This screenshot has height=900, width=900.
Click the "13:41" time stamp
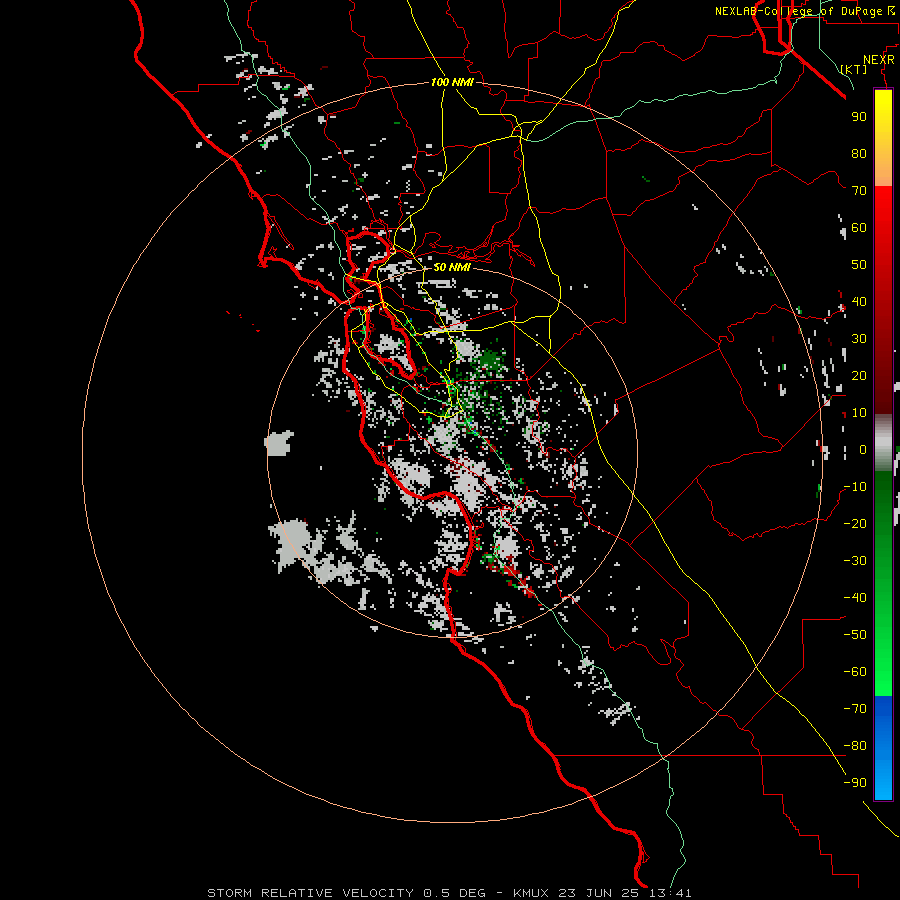670,893
